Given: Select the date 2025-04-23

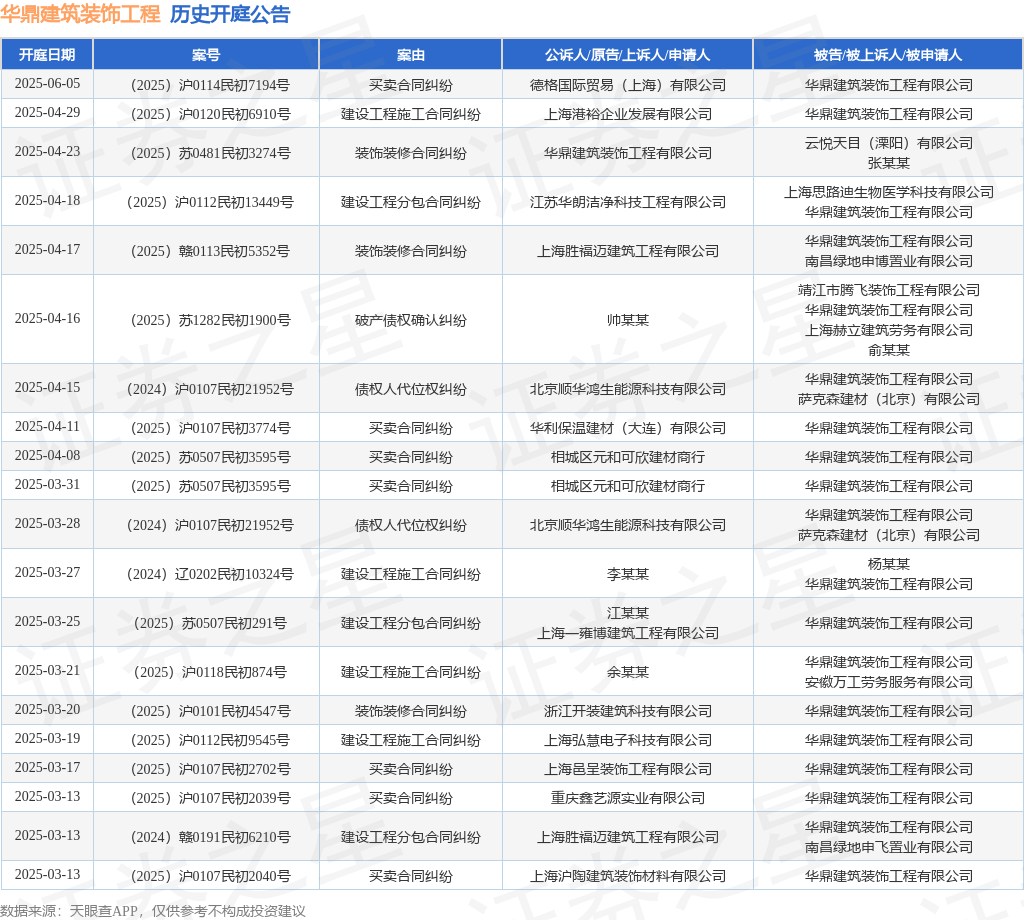Looking at the screenshot, I should coord(47,152).
